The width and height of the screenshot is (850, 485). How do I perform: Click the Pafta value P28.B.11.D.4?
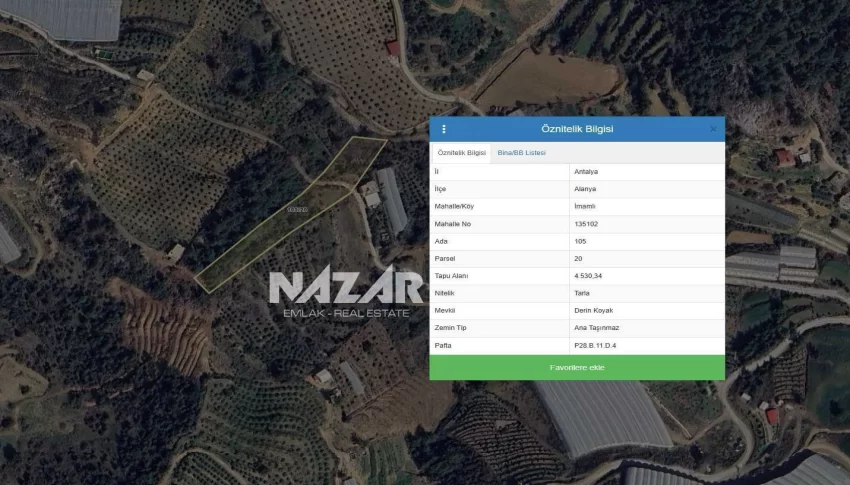coord(595,345)
